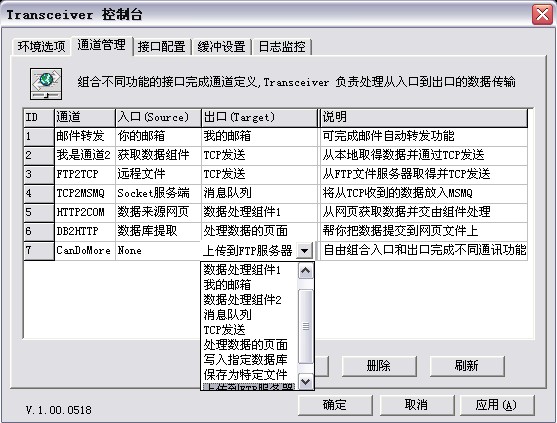
Task: Click the 邮件转发 channel cell
Action: click(x=85, y=137)
